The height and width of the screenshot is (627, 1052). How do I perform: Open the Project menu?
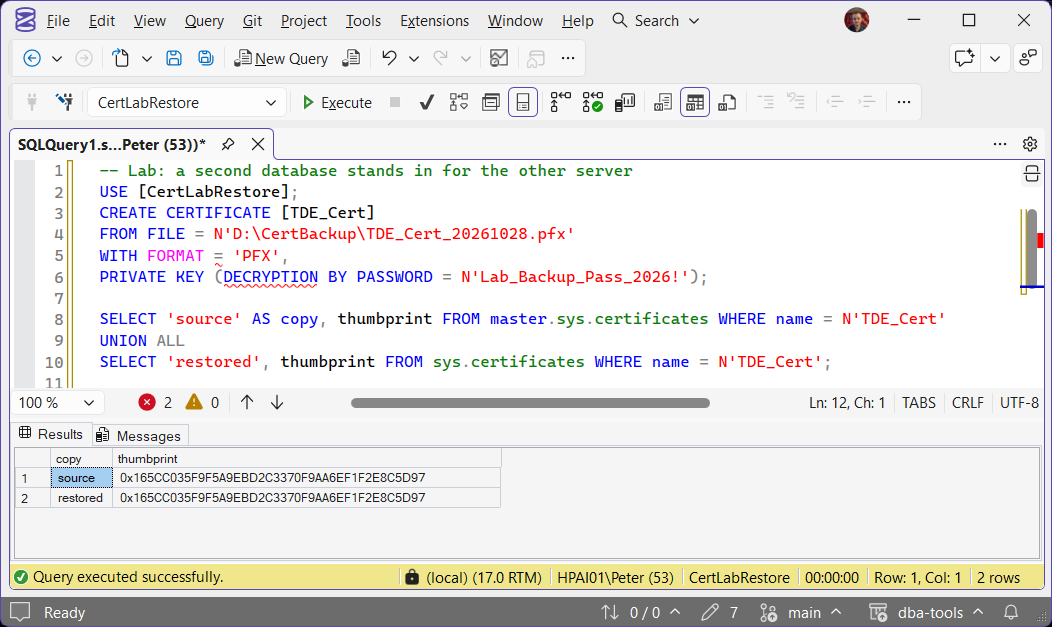[x=304, y=21]
